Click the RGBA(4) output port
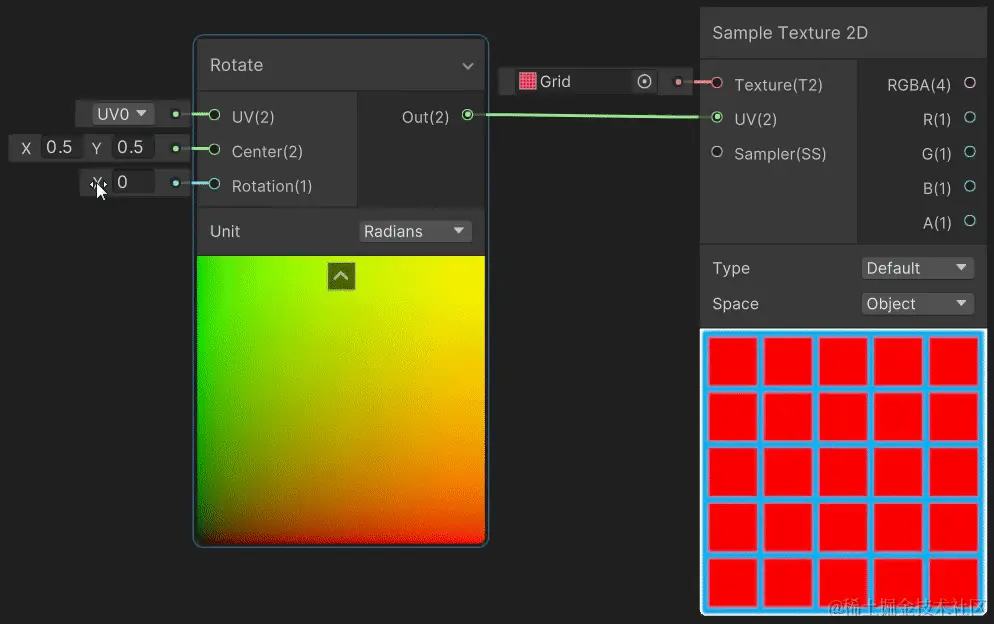The height and width of the screenshot is (624, 994). tap(969, 82)
